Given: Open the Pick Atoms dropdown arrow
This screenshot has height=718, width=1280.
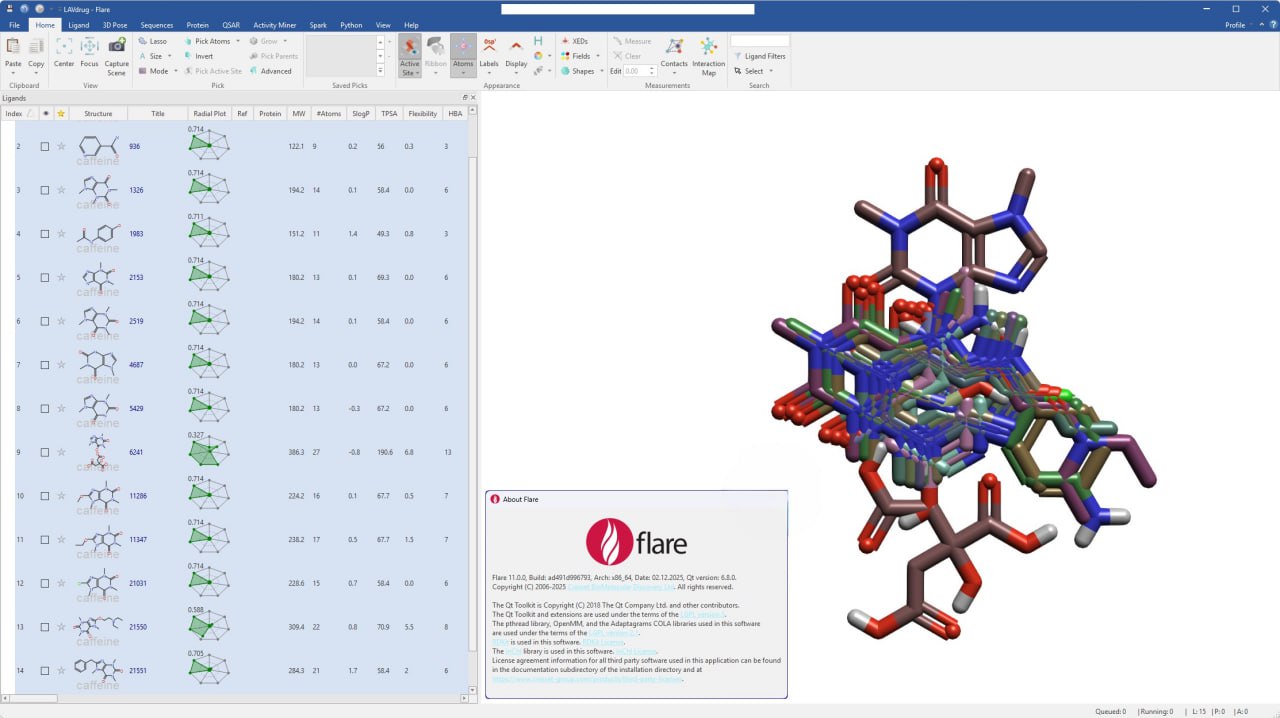Looking at the screenshot, I should [x=238, y=41].
